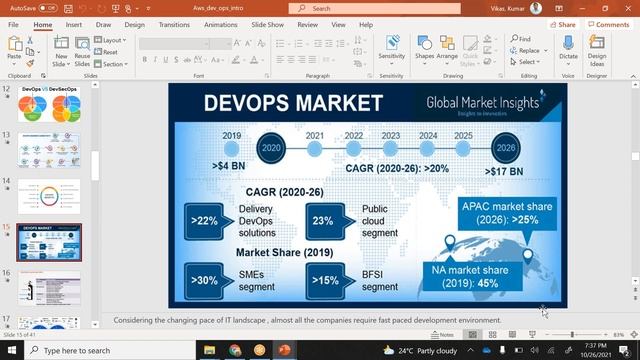The width and height of the screenshot is (640, 360).
Task: Start Slide Show from the status bar
Action: (x=532, y=335)
